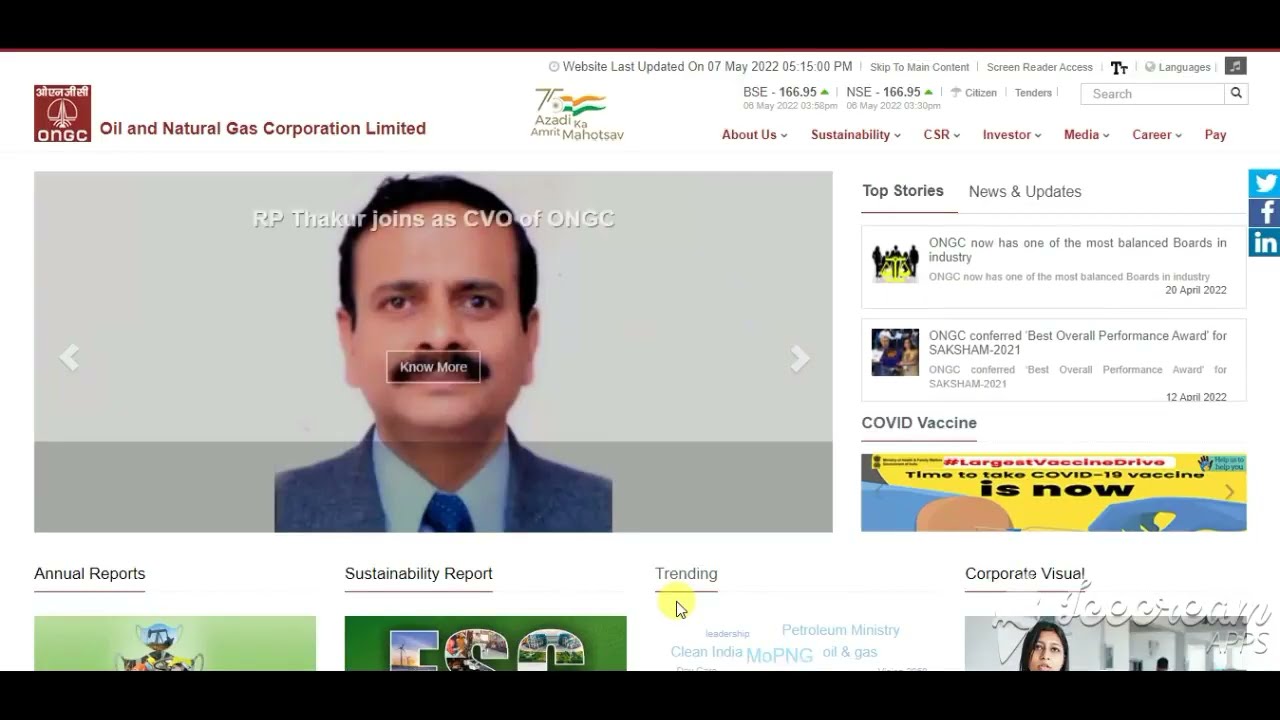Expand the Sustainability menu

tap(855, 135)
